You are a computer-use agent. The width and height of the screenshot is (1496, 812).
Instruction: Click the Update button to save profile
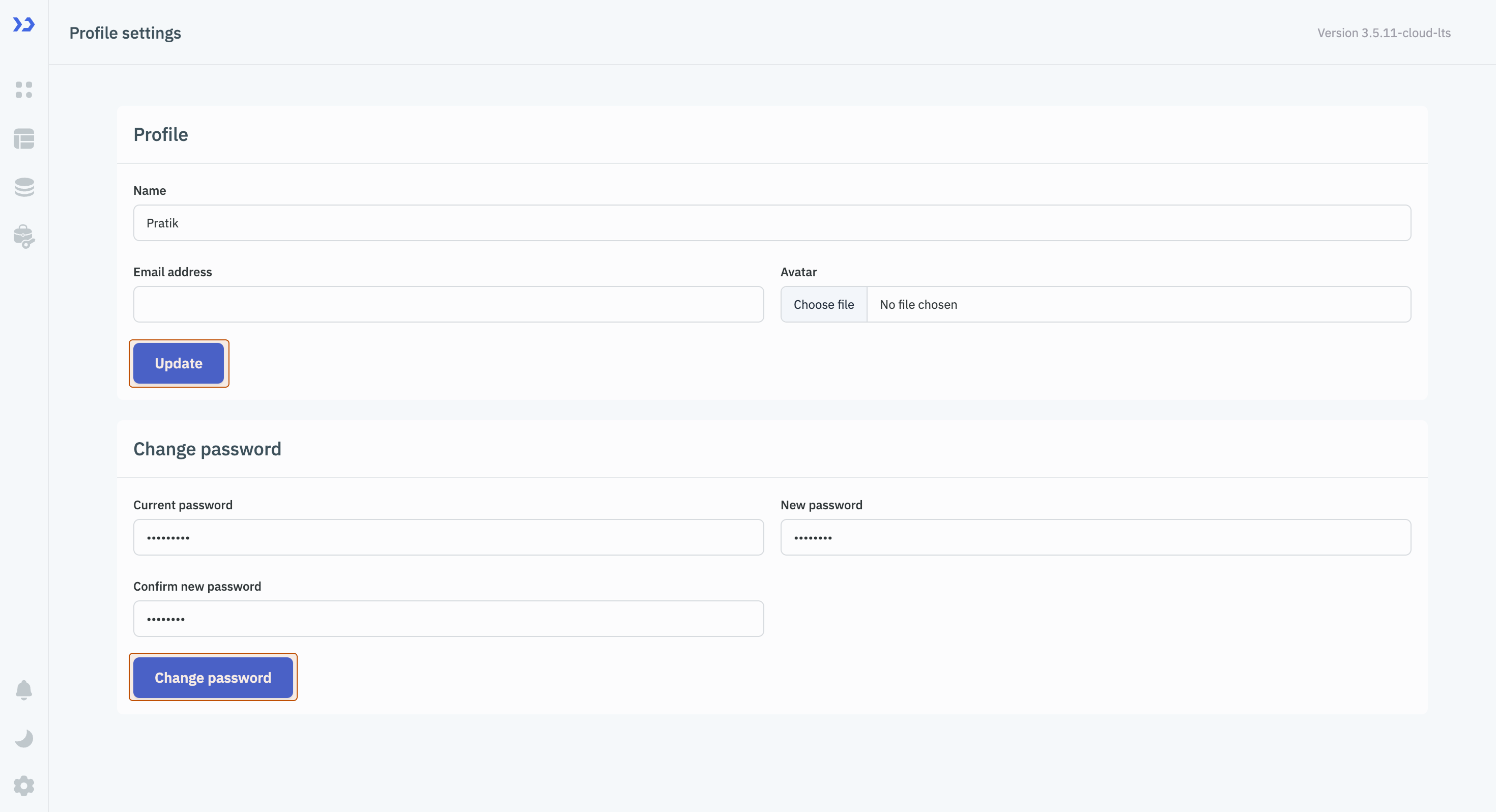coord(178,363)
